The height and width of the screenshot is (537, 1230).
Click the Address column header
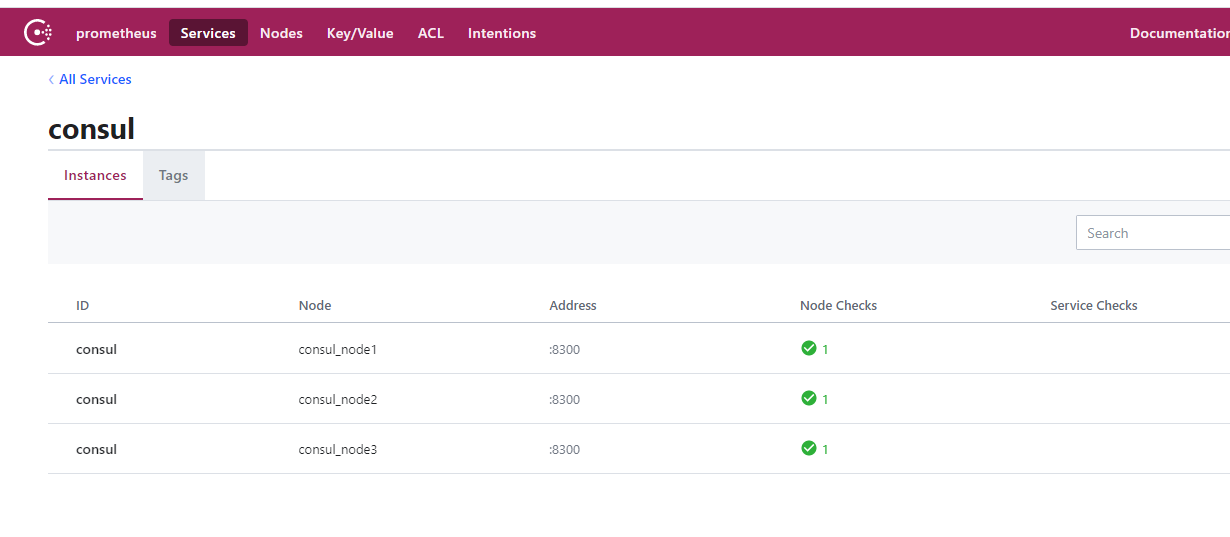573,305
